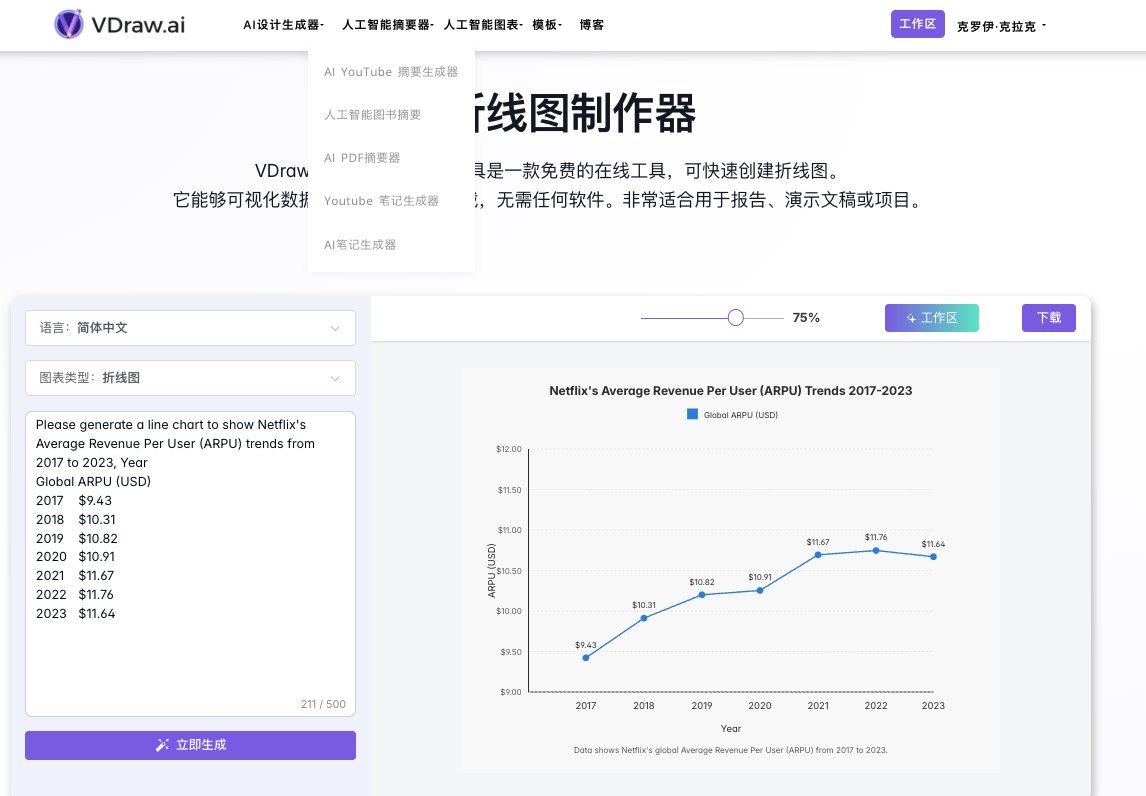Toggle the Global ARPU (USD) legend swatch
This screenshot has height=796, width=1146.
pyautogui.click(x=692, y=414)
